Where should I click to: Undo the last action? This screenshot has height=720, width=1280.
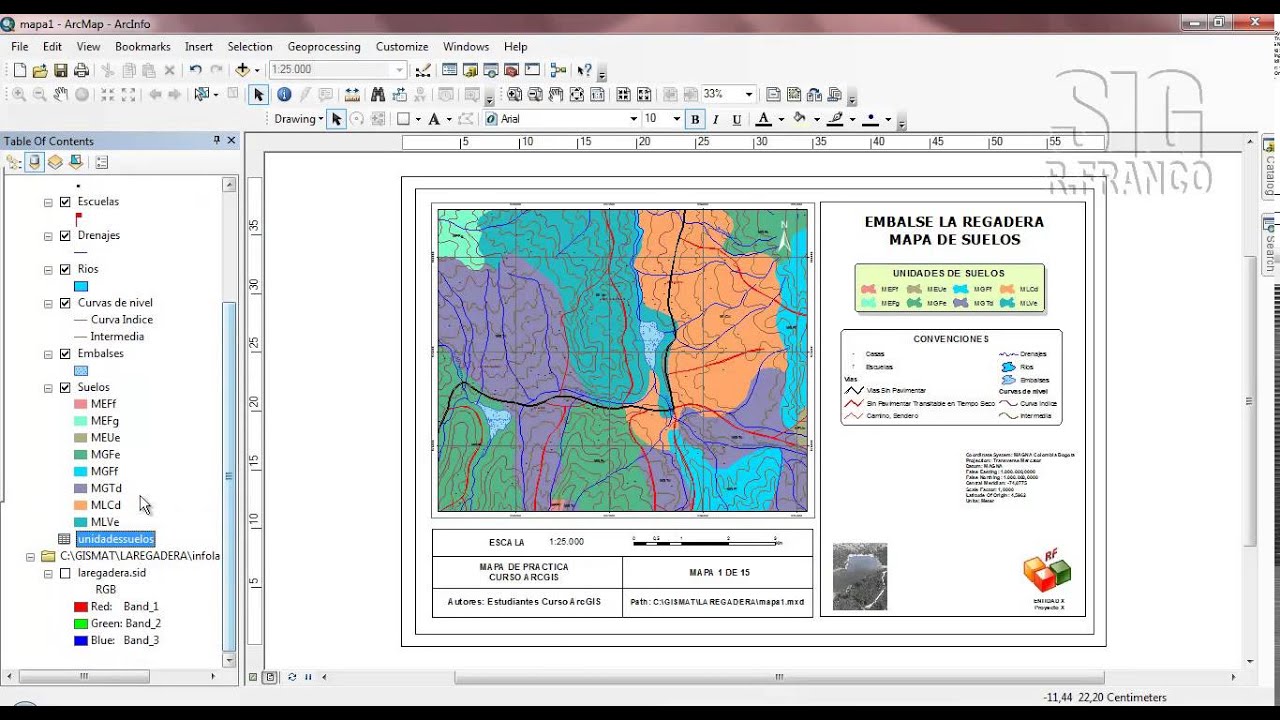click(195, 70)
